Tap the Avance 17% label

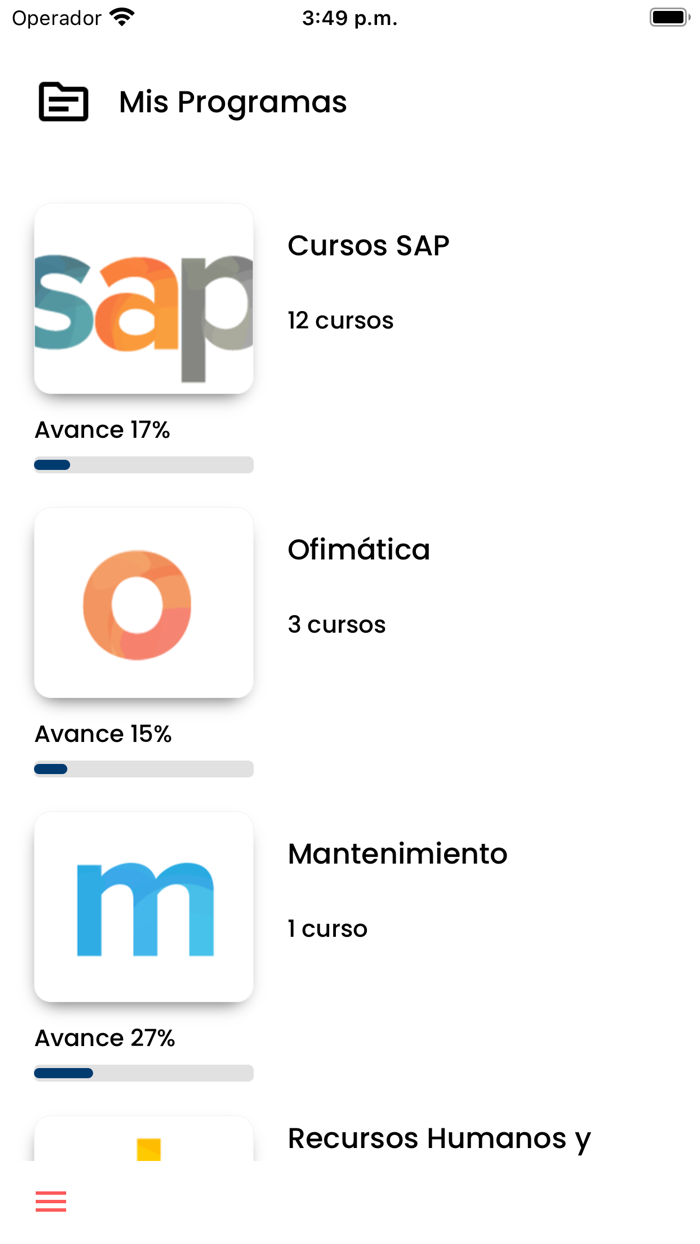pos(102,429)
